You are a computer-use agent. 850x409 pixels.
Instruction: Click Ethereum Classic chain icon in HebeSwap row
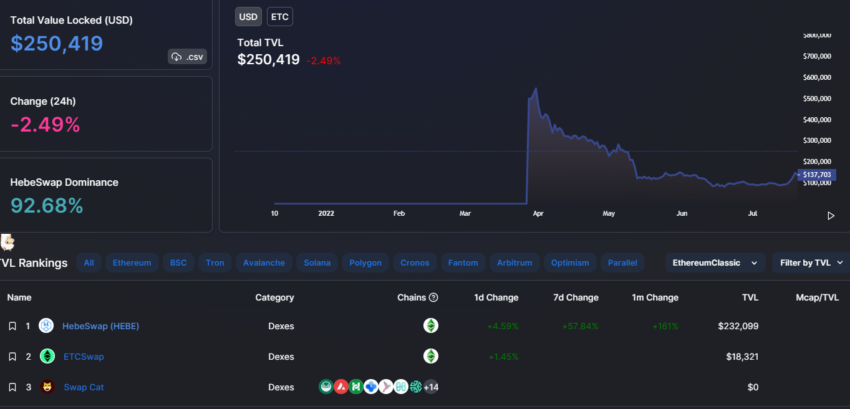(431, 325)
